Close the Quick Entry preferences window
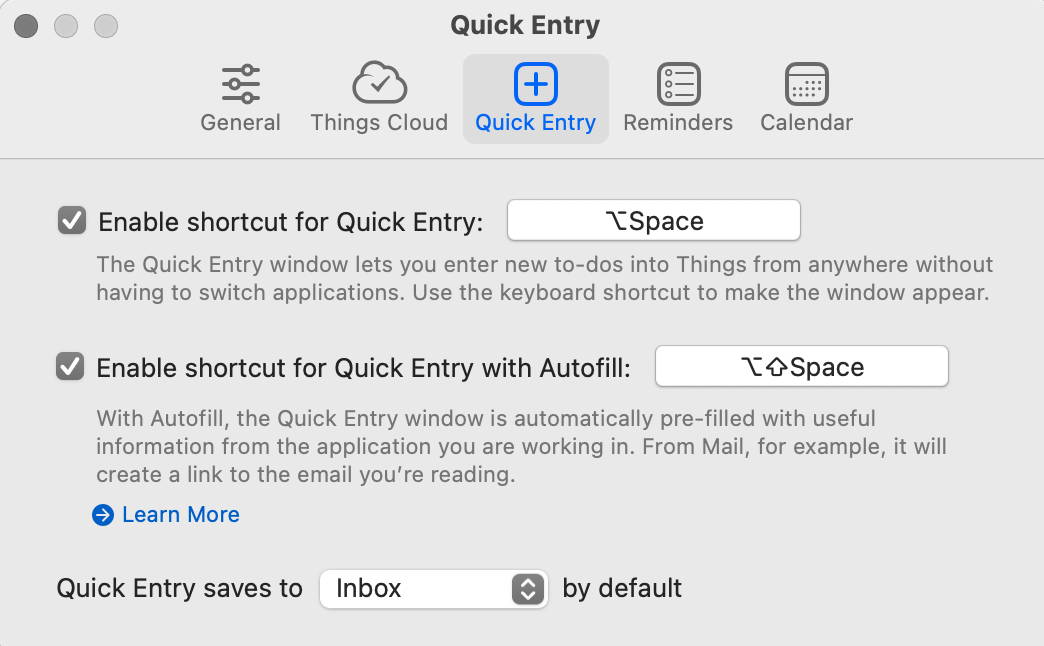This screenshot has width=1044, height=646. [x=26, y=26]
